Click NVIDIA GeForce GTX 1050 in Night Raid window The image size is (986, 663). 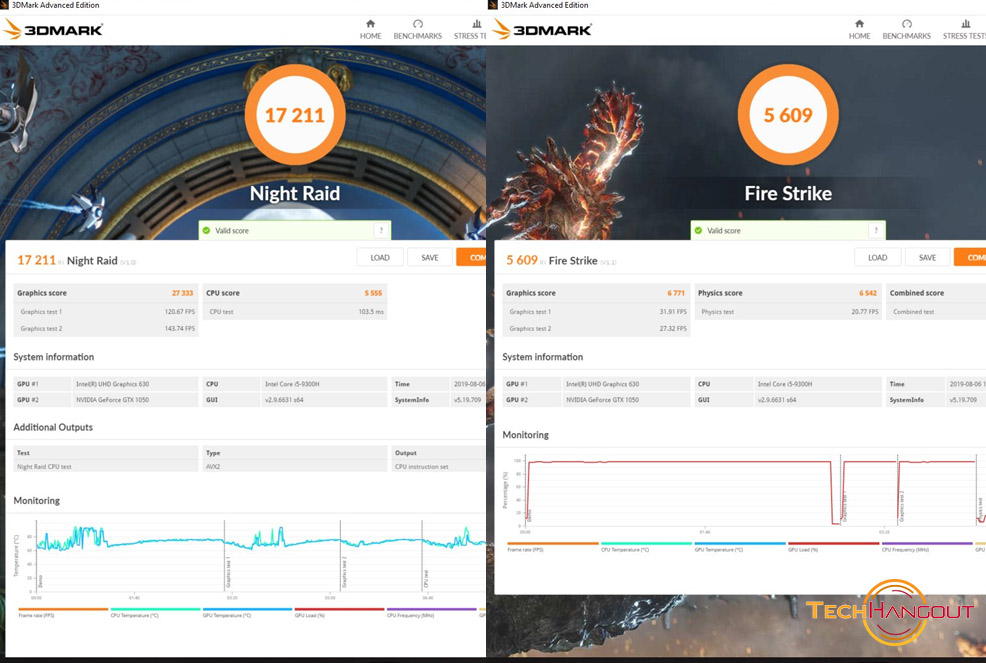coord(113,399)
